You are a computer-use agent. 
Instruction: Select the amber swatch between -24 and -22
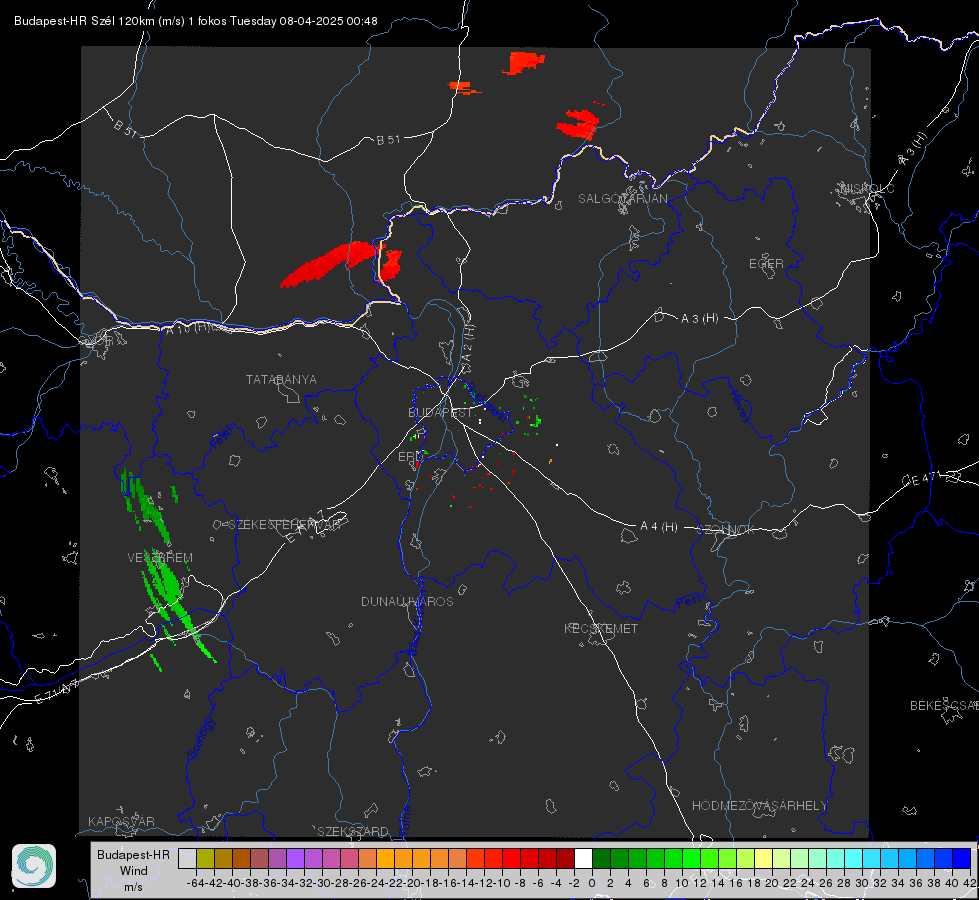tap(385, 858)
